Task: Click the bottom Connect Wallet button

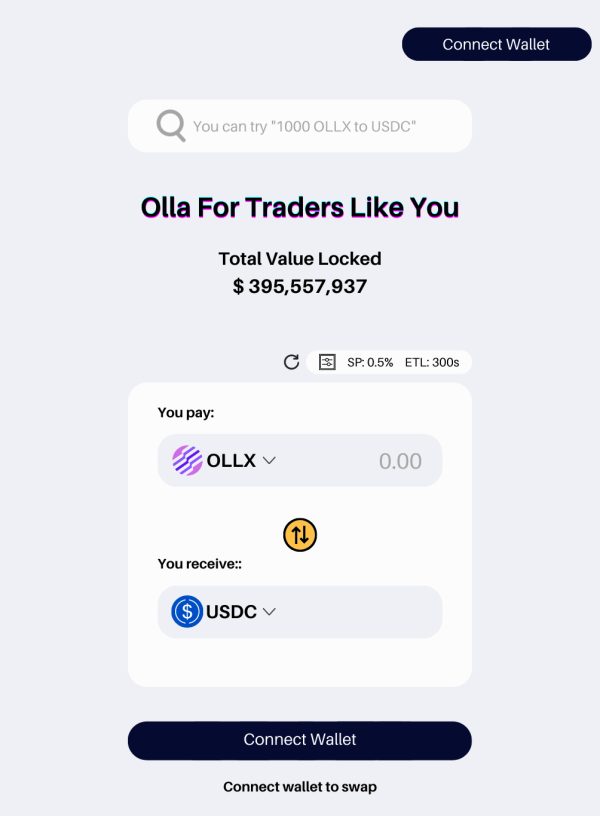Action: (300, 740)
